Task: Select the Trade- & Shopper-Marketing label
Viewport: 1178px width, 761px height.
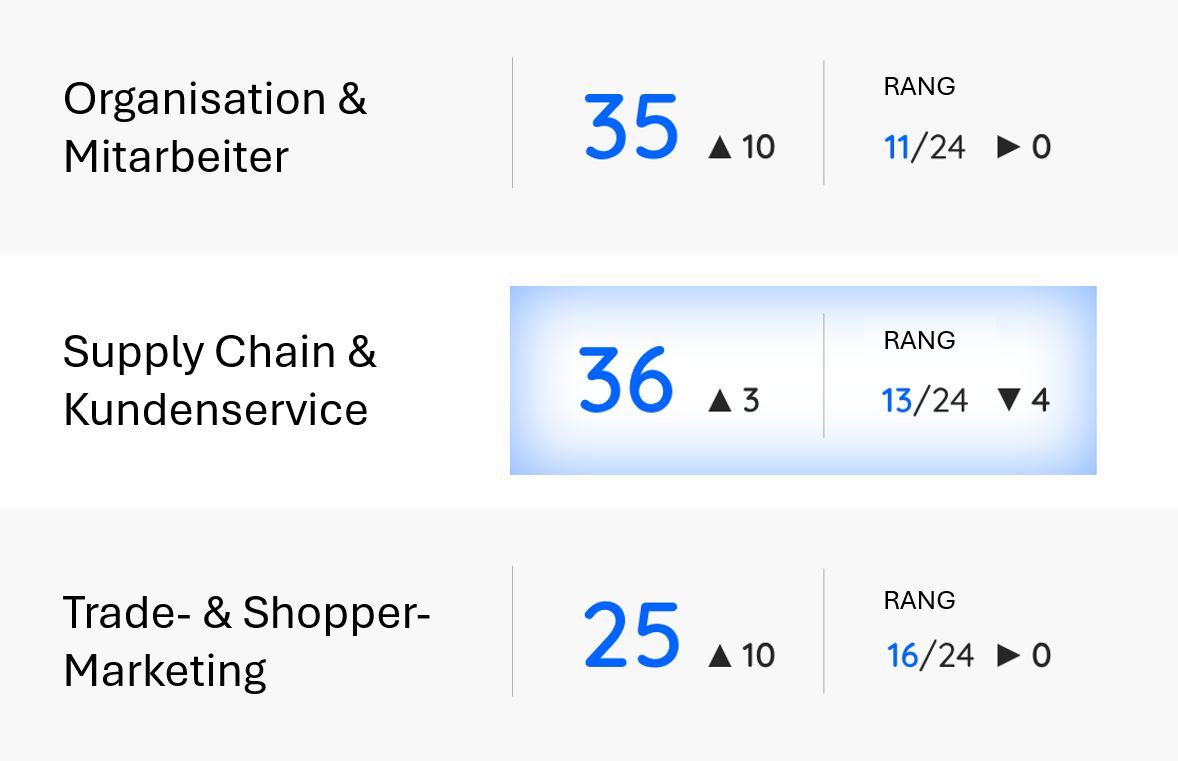Action: (x=246, y=640)
